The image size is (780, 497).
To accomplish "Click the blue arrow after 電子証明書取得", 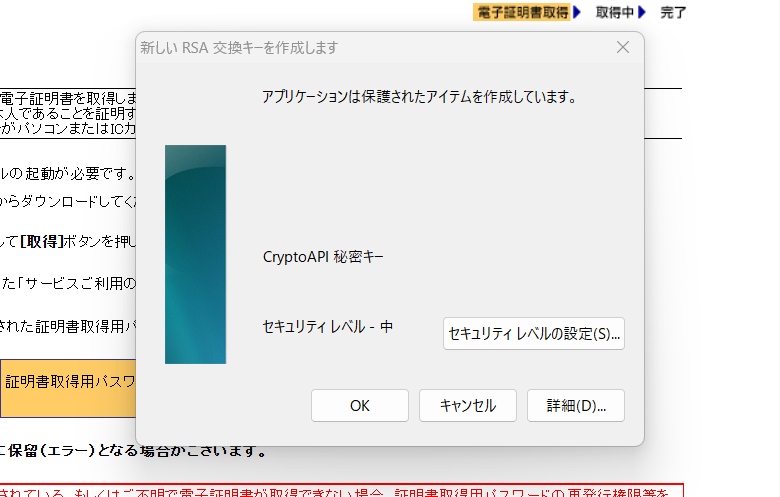I will click(577, 12).
